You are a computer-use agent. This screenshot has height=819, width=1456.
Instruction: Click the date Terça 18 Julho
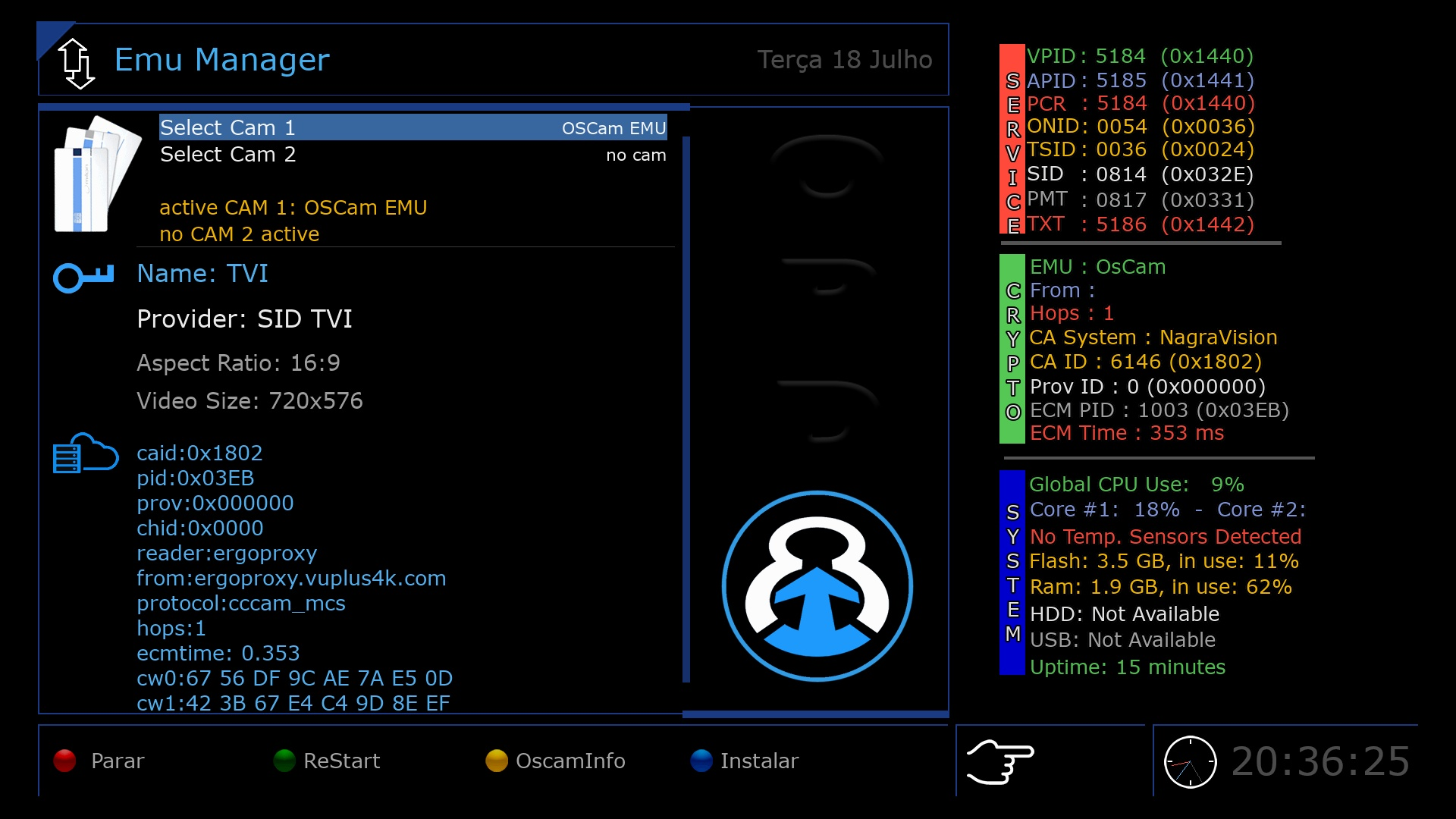click(x=845, y=60)
